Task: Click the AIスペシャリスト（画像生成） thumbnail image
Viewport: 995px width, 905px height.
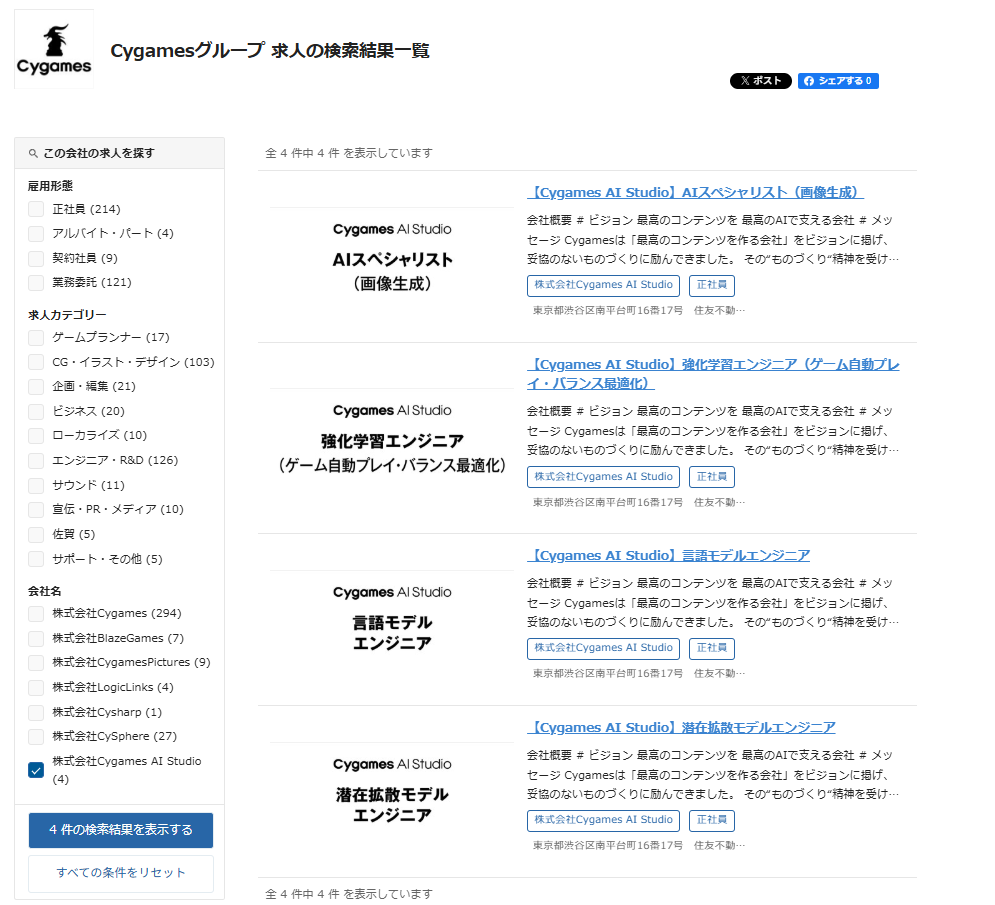Action: (392, 256)
